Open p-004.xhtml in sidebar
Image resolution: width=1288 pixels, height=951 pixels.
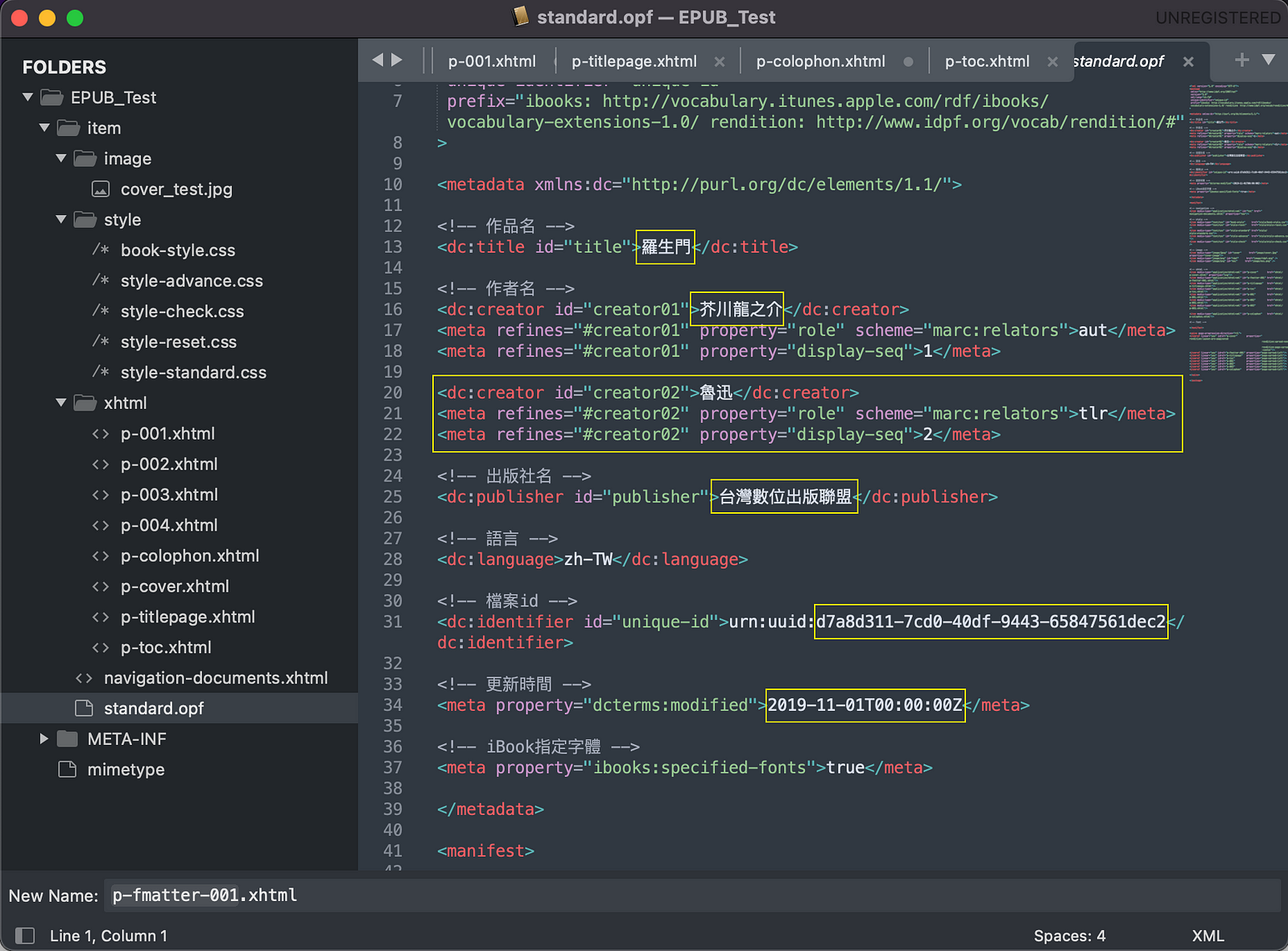click(x=169, y=526)
